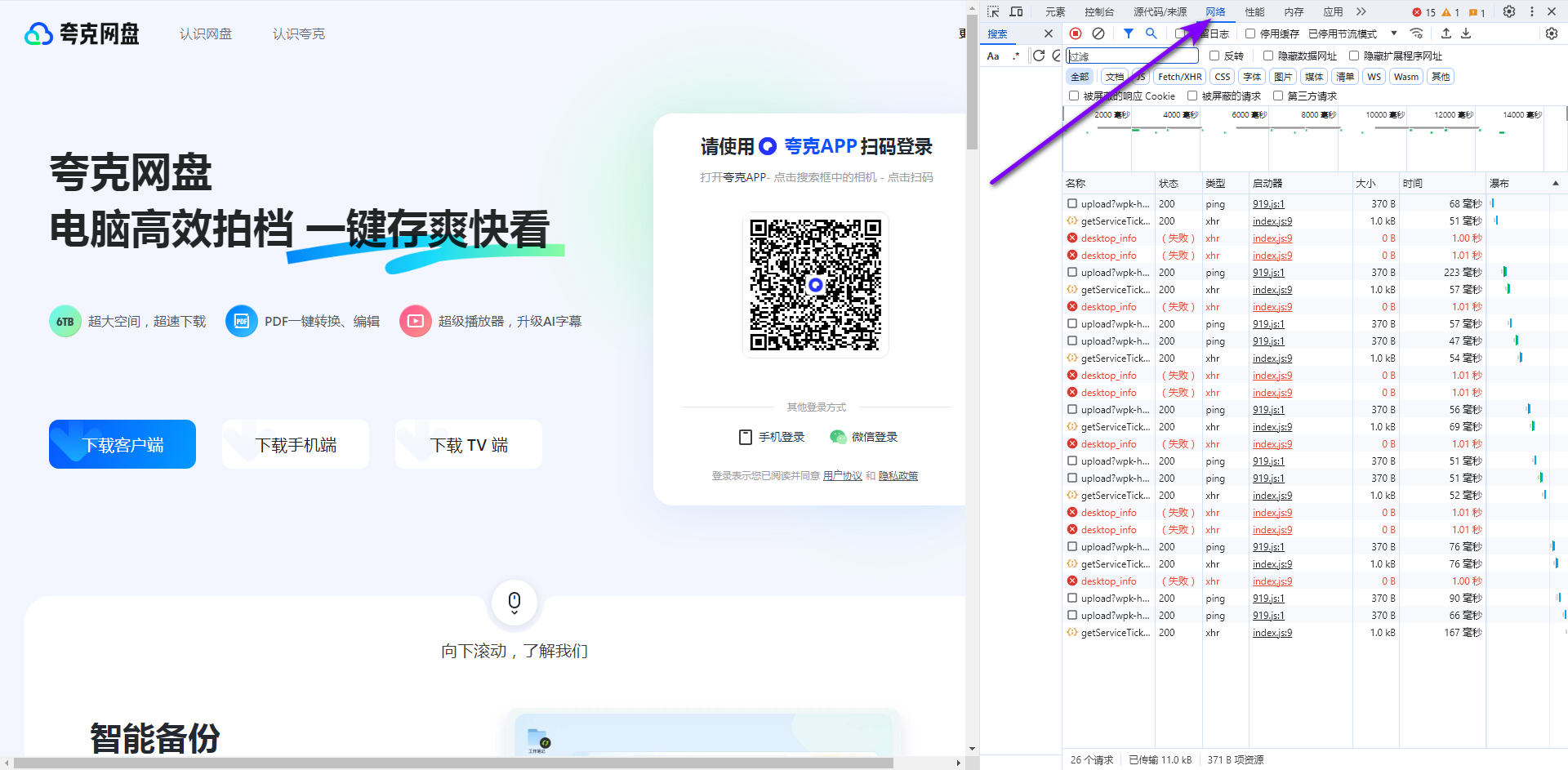Viewport: 1568px width, 770px height.
Task: Import HAR file upload icon
Action: [x=1446, y=33]
